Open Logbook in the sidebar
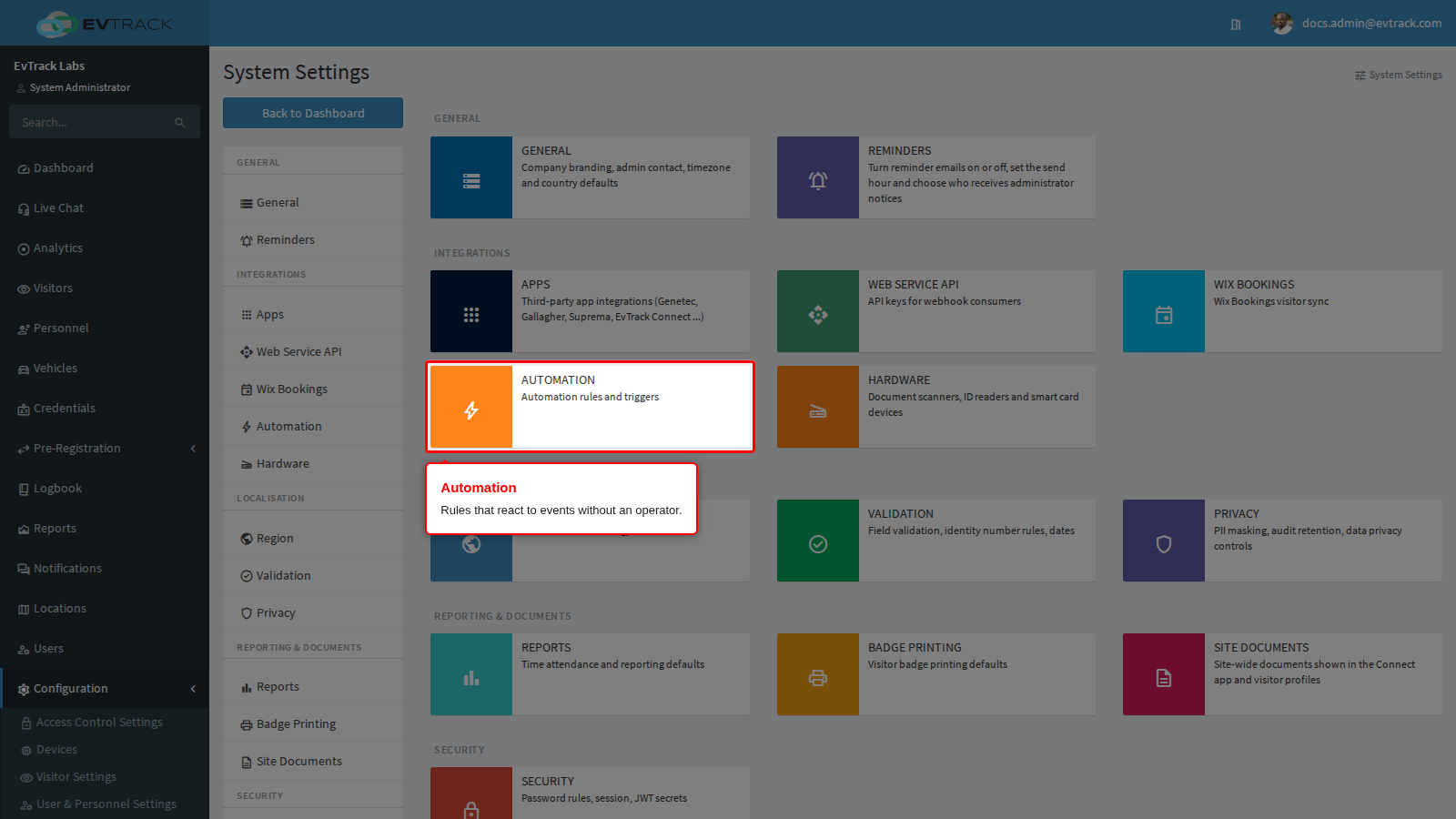Screen dimensions: 1456x819 coord(105,489)
